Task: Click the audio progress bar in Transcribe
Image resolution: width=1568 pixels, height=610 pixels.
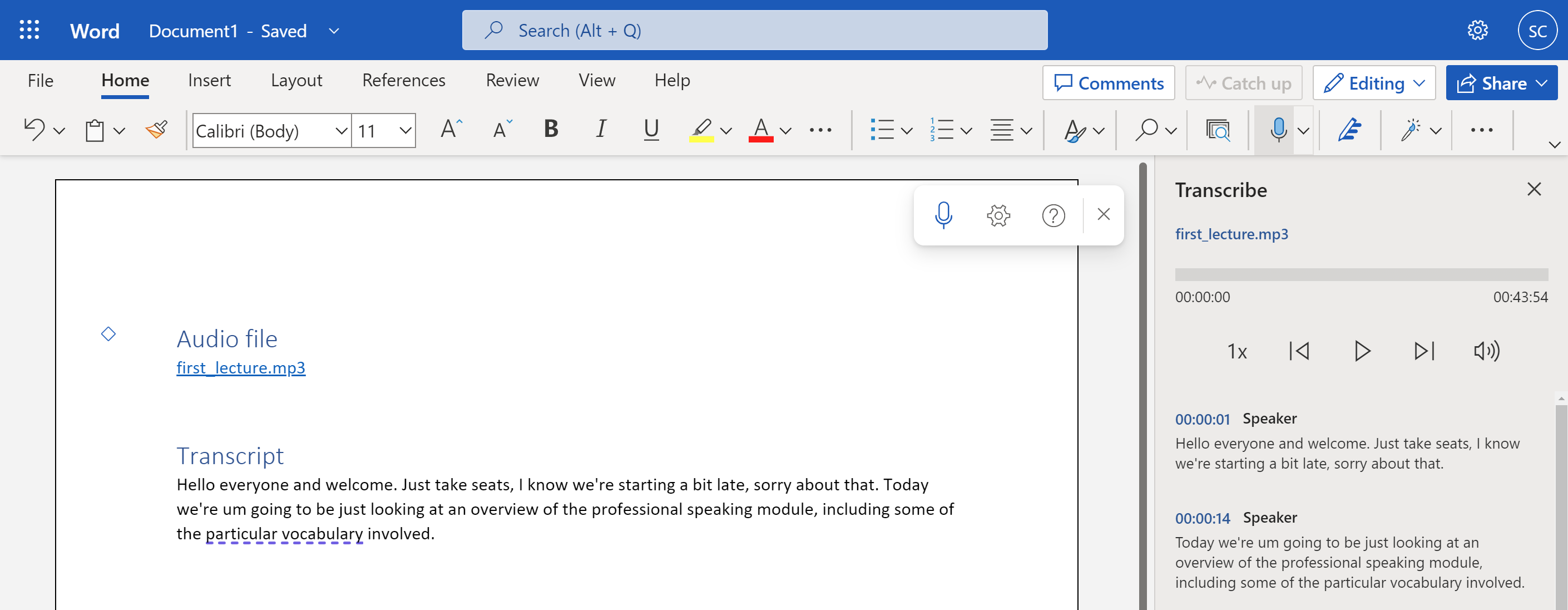Action: 1361,274
